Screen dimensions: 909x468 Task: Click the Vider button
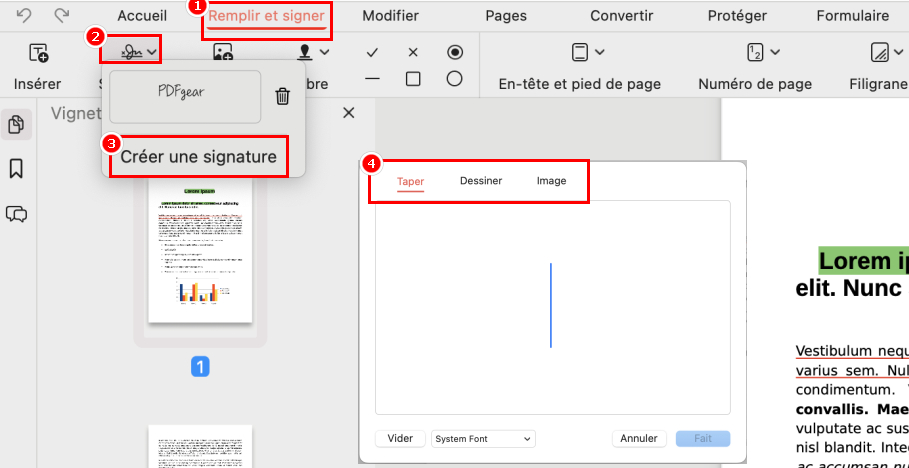(400, 438)
